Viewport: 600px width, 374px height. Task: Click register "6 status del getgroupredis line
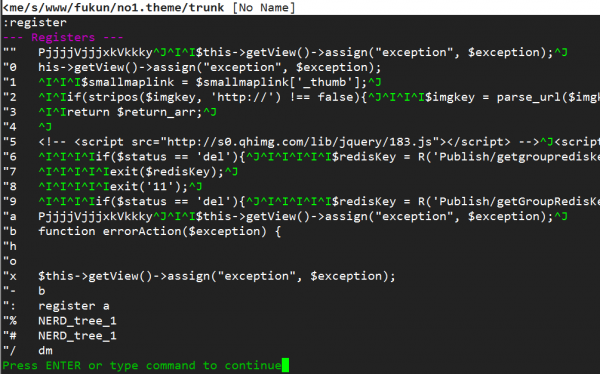(319, 157)
